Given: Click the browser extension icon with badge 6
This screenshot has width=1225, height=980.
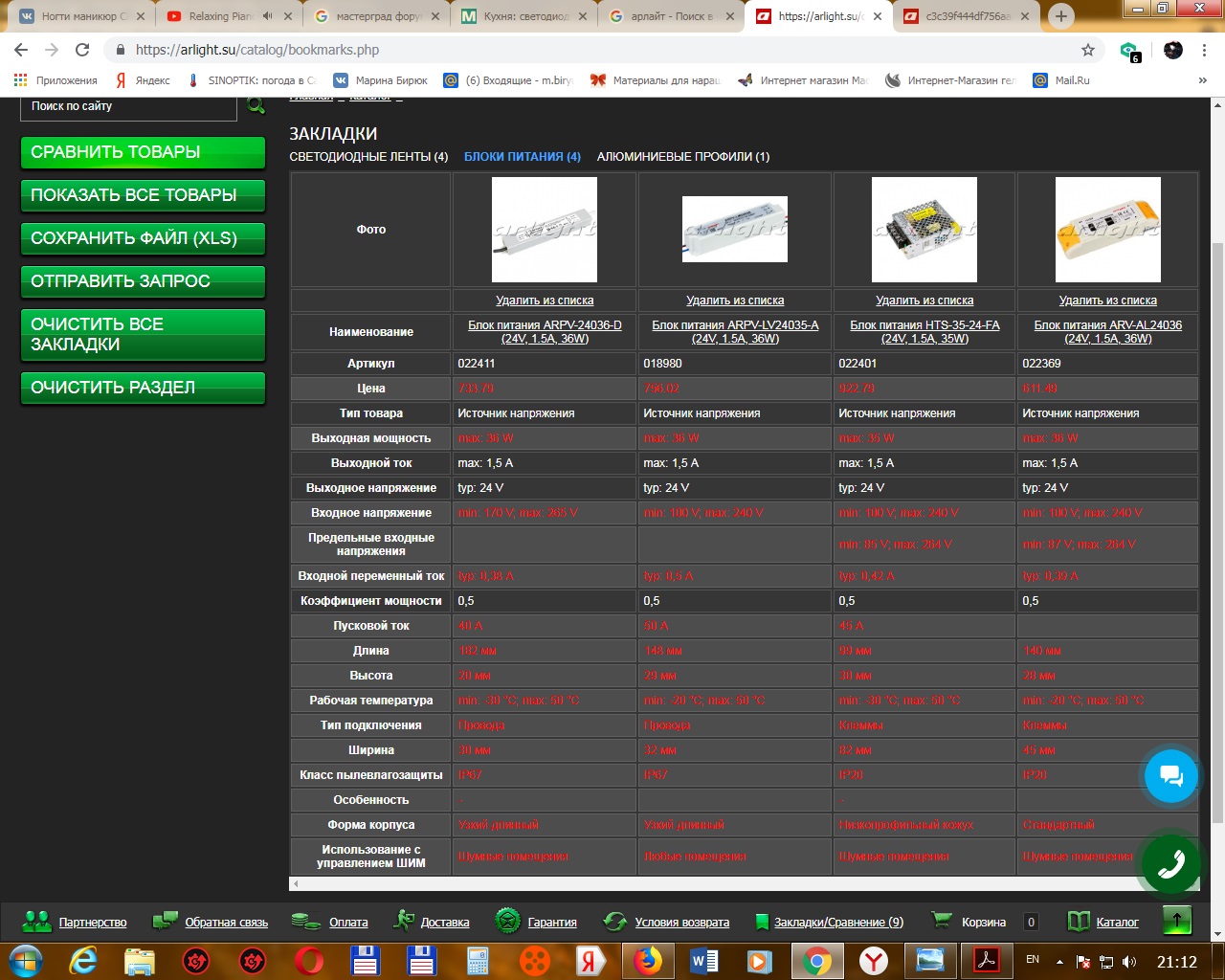Looking at the screenshot, I should point(1129,51).
